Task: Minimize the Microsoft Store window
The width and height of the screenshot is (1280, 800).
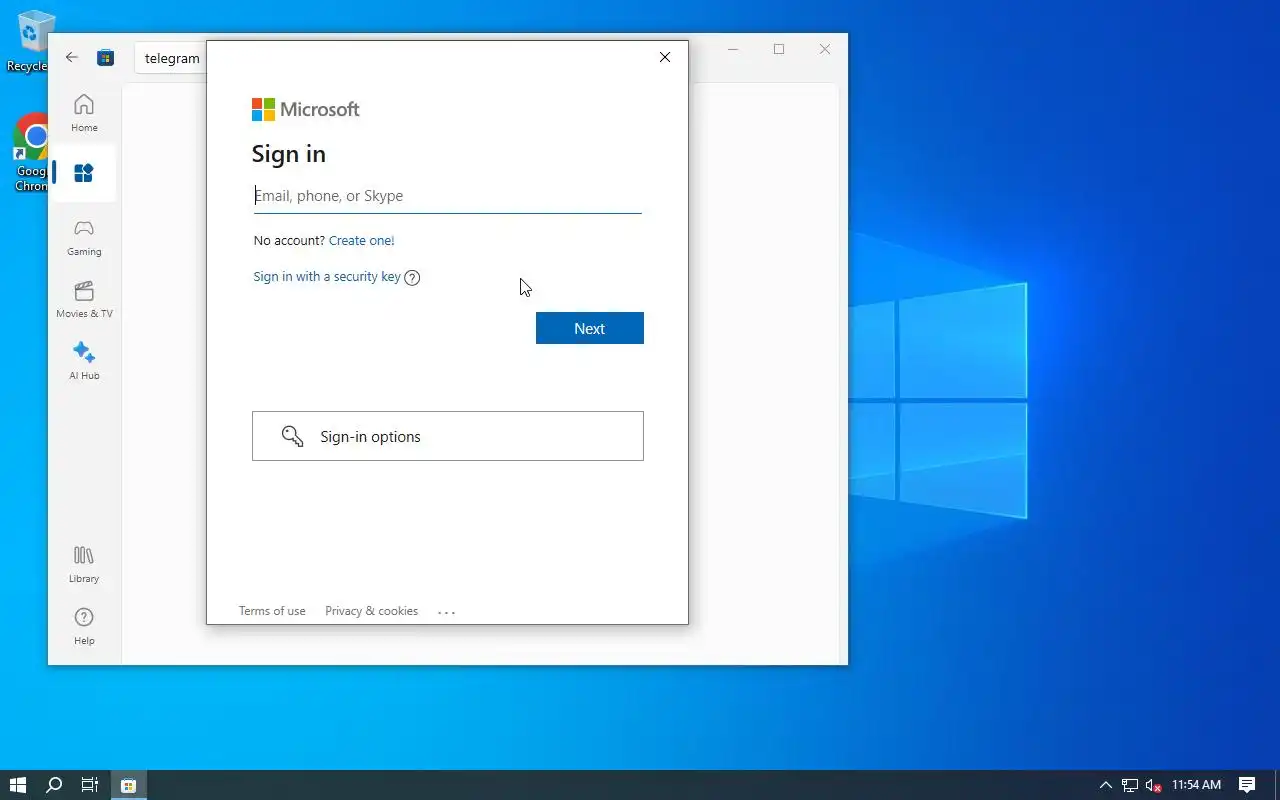Action: click(x=733, y=49)
